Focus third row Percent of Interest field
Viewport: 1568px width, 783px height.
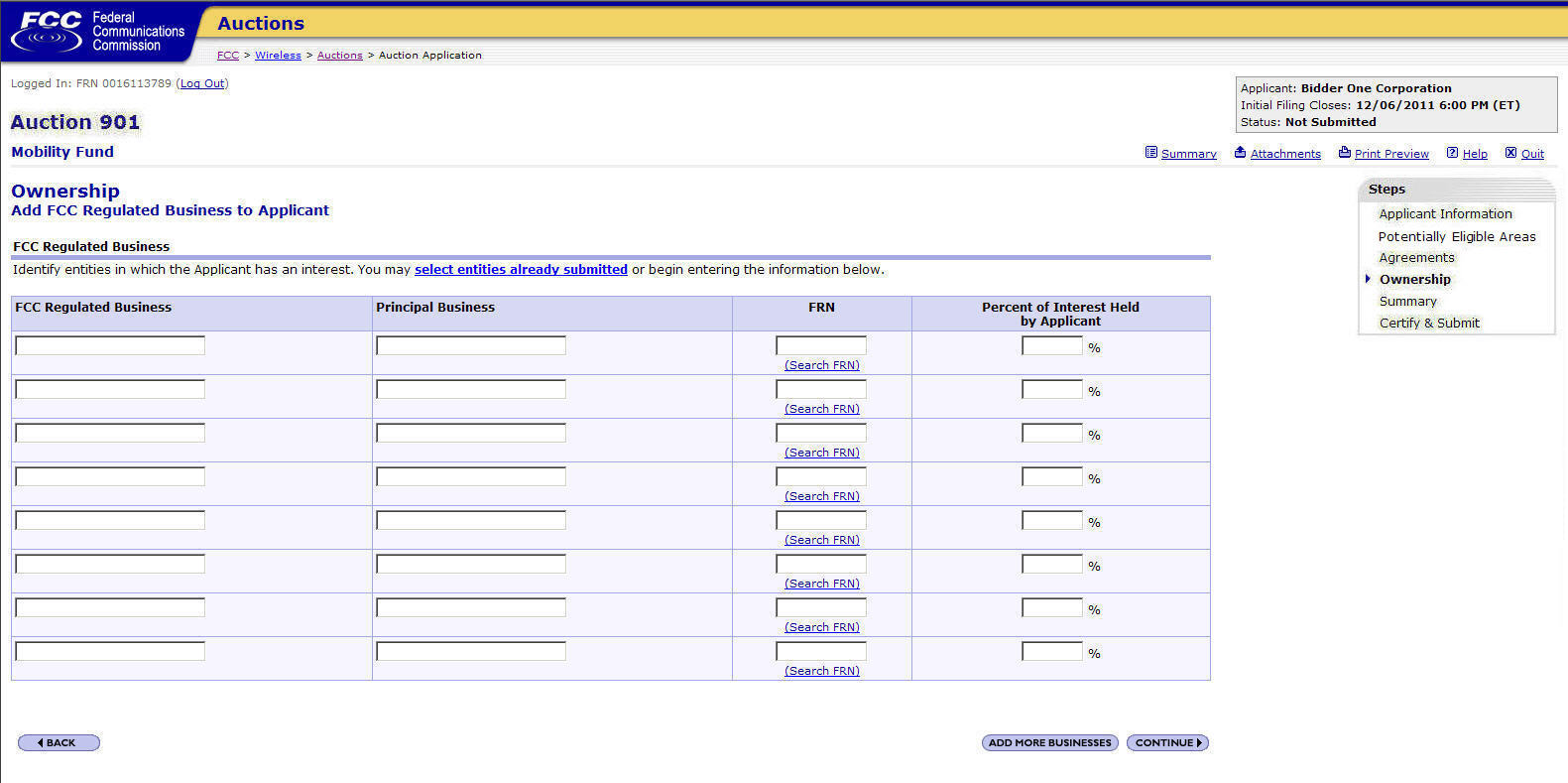click(x=1052, y=433)
